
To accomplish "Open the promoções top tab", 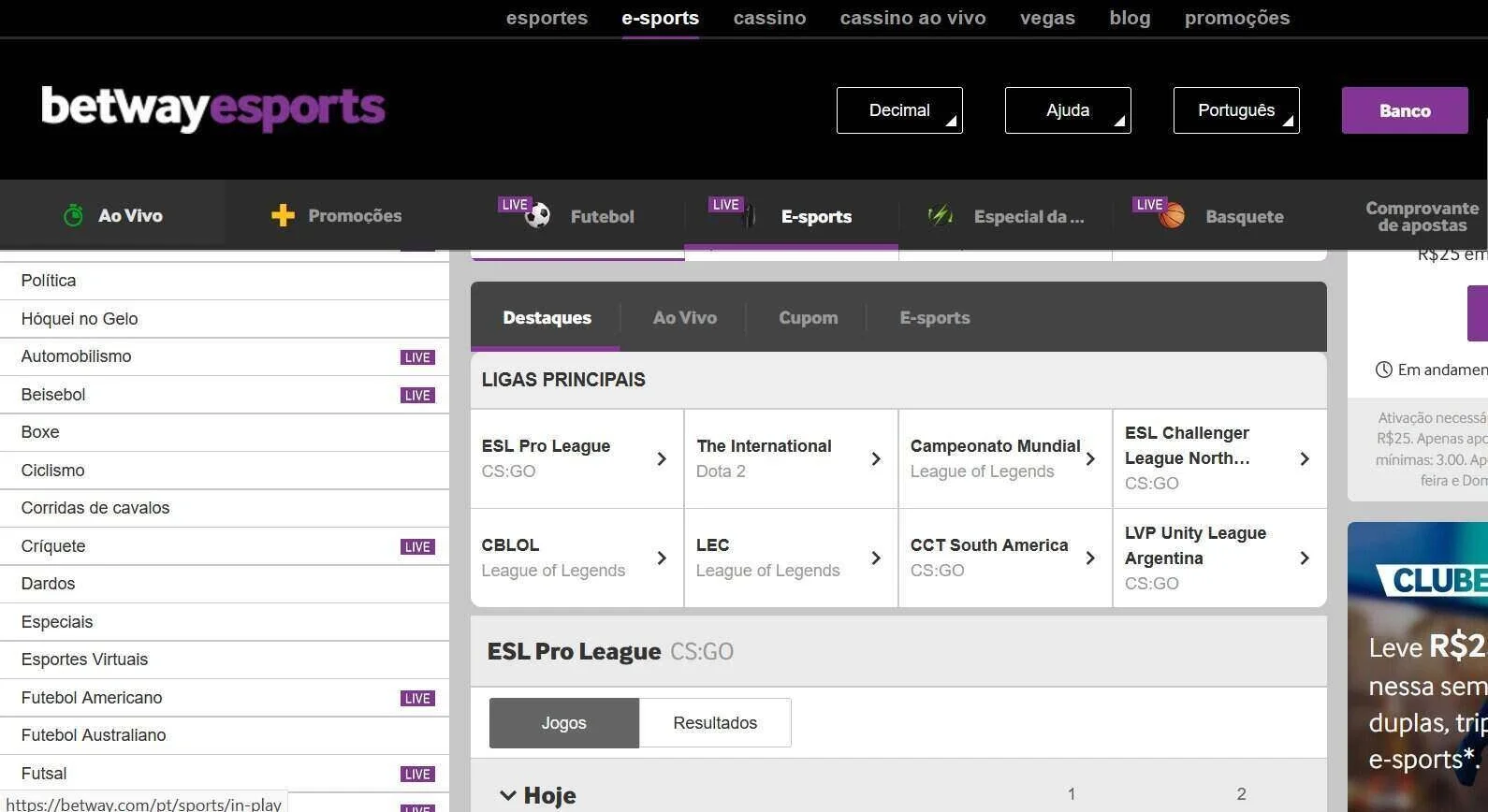I will point(1237,18).
